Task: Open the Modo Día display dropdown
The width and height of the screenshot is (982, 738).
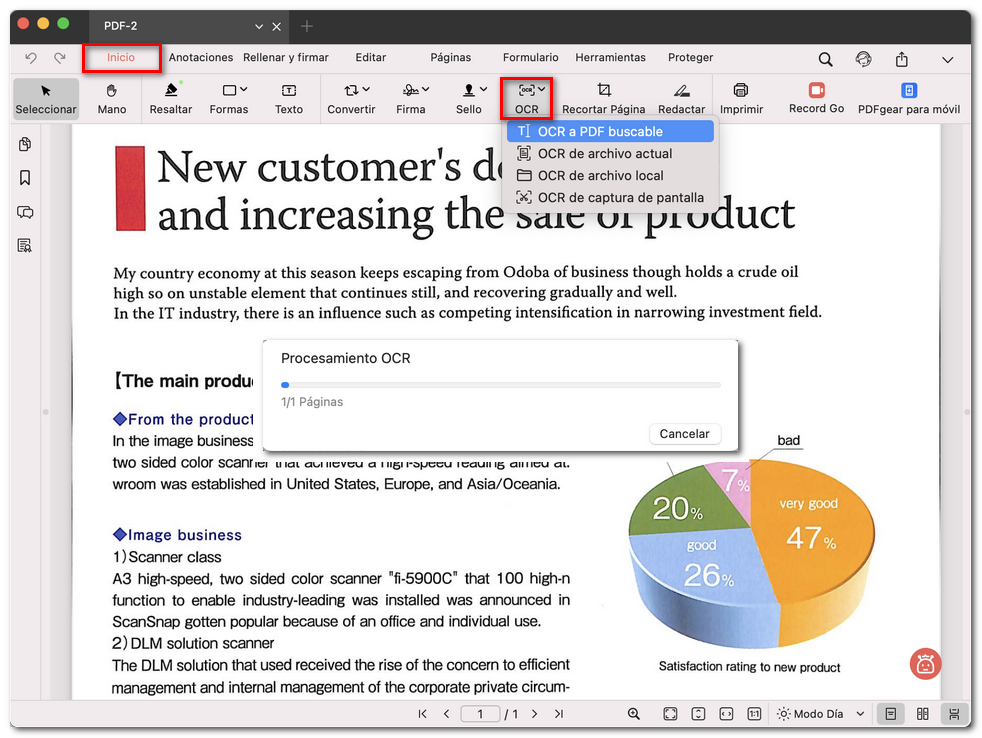Action: pyautogui.click(x=820, y=713)
